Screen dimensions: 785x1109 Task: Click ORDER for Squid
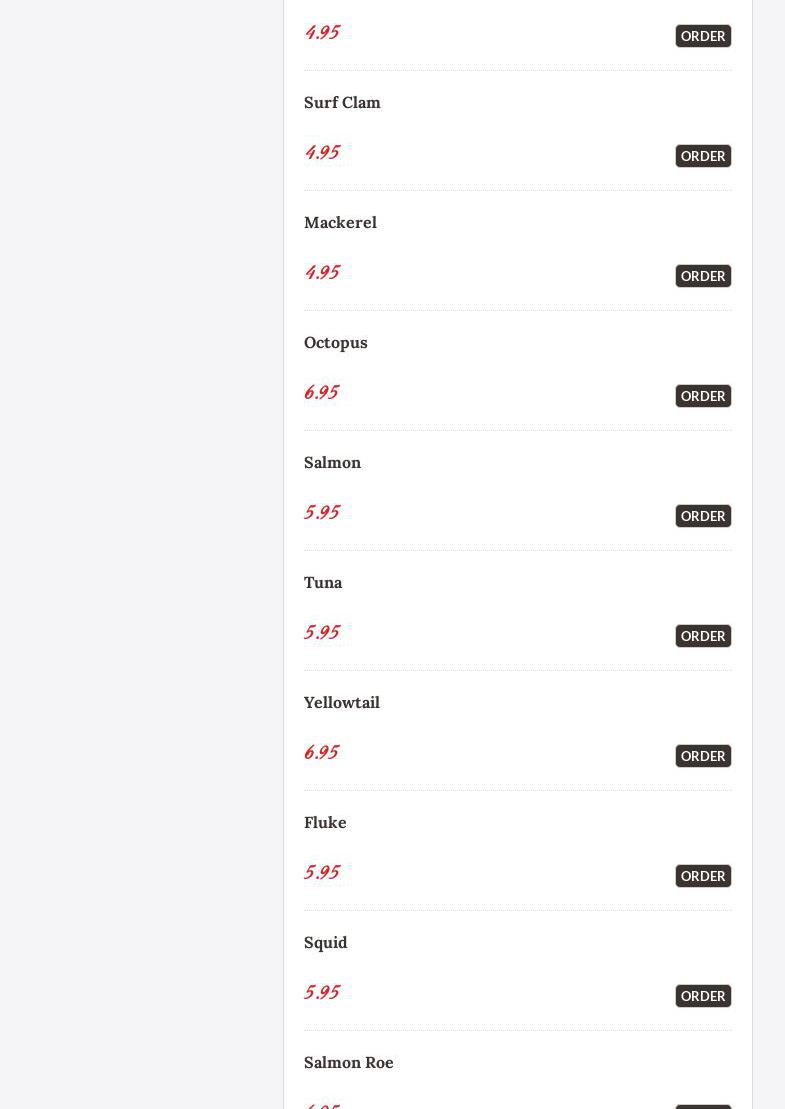point(703,996)
